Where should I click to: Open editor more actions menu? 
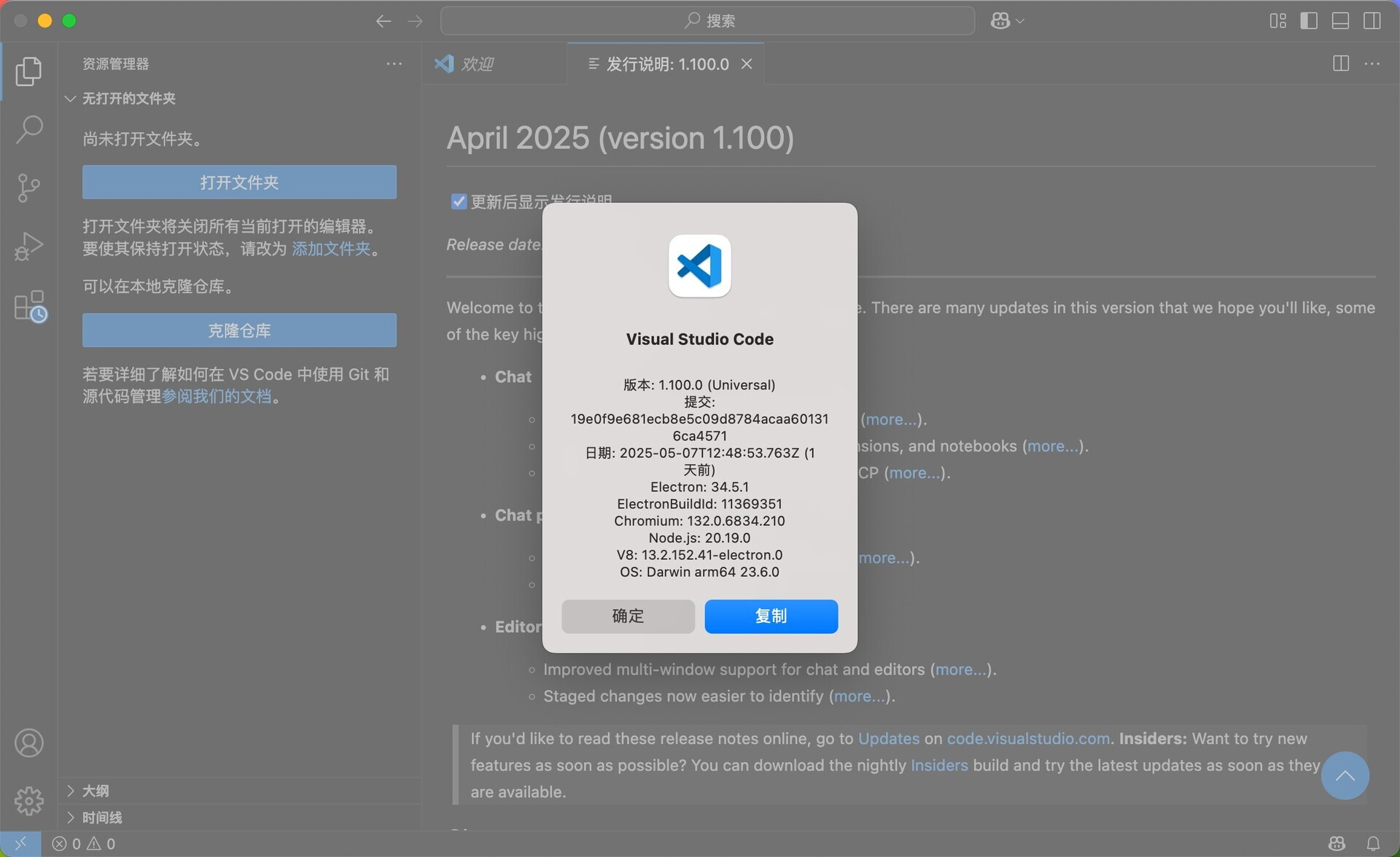(x=1372, y=63)
